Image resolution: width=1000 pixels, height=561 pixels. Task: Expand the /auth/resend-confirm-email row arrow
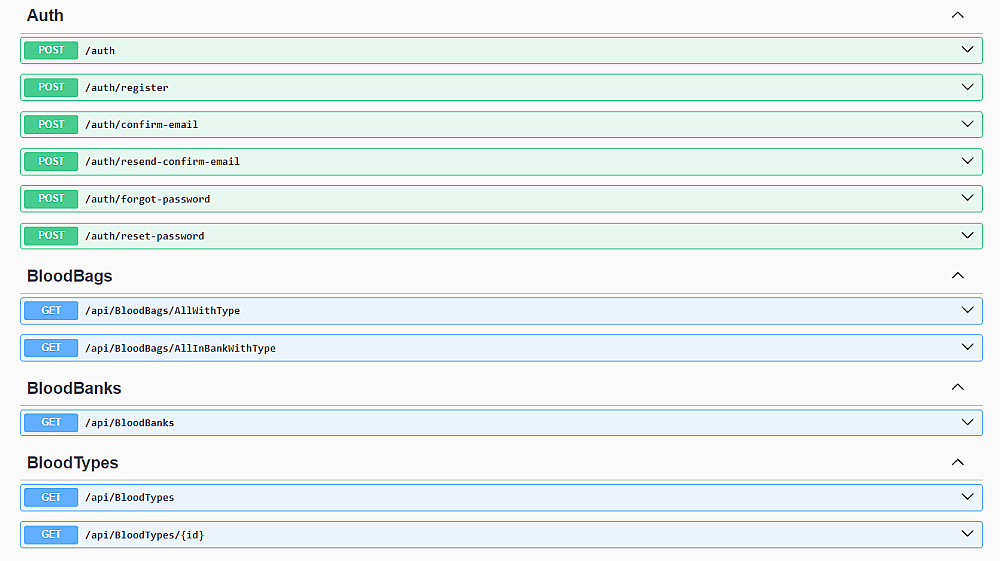coord(967,161)
